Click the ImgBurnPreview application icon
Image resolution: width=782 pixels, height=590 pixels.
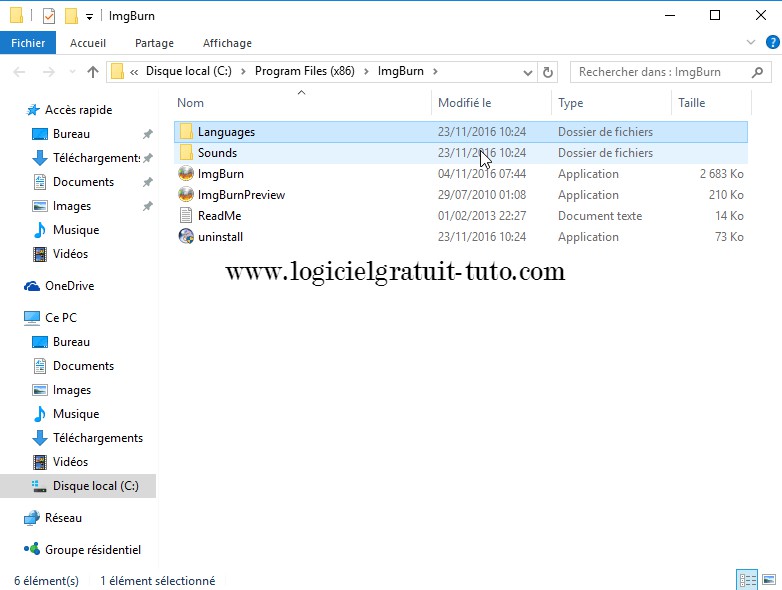click(186, 195)
